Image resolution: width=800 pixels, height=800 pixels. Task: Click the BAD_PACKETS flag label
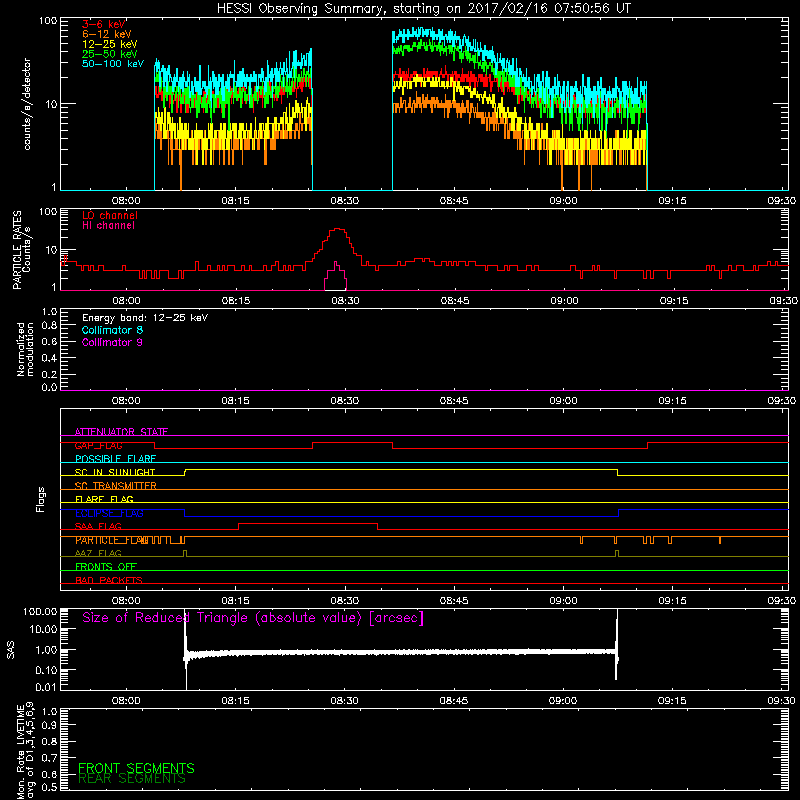coord(109,581)
